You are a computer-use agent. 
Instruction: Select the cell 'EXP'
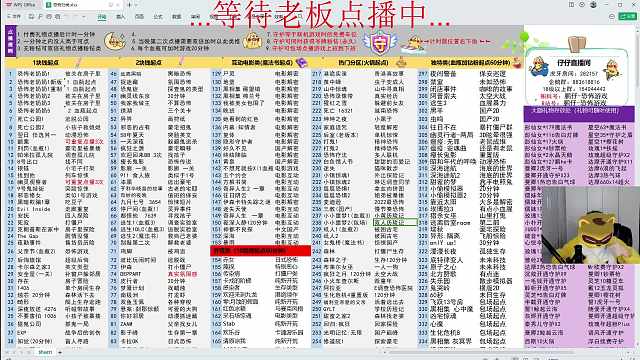coord(22,333)
